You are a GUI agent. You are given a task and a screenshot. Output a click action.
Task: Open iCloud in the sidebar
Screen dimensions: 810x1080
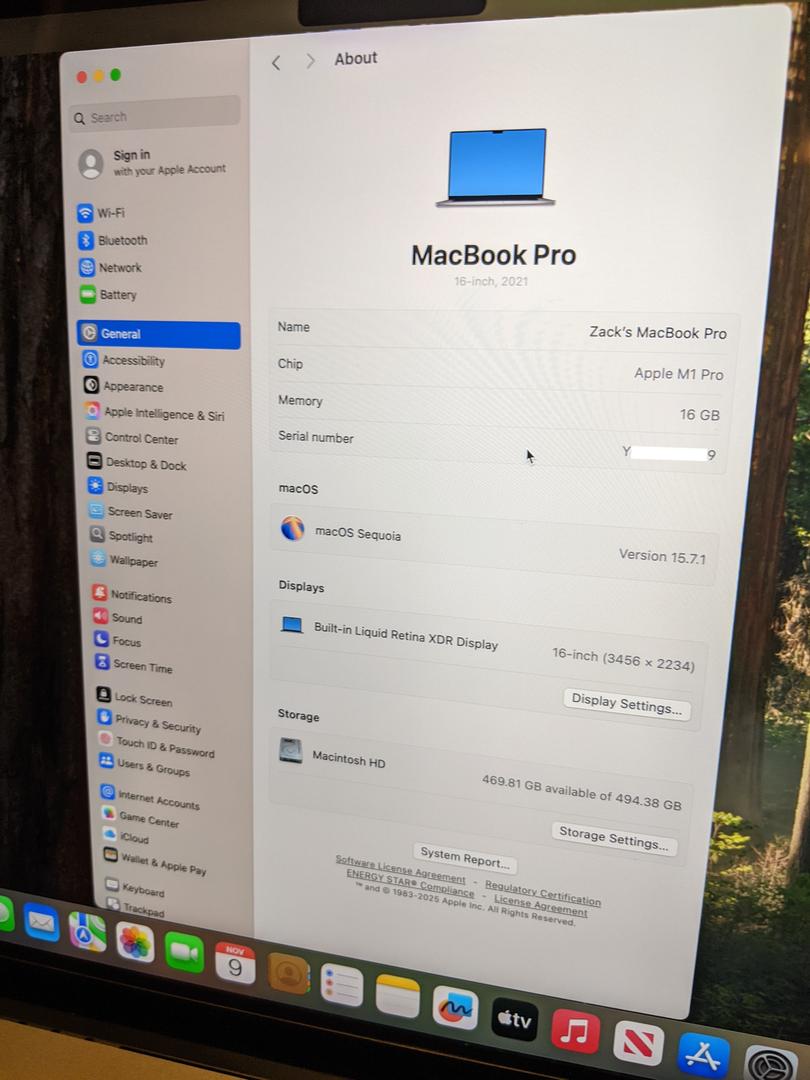(126, 838)
